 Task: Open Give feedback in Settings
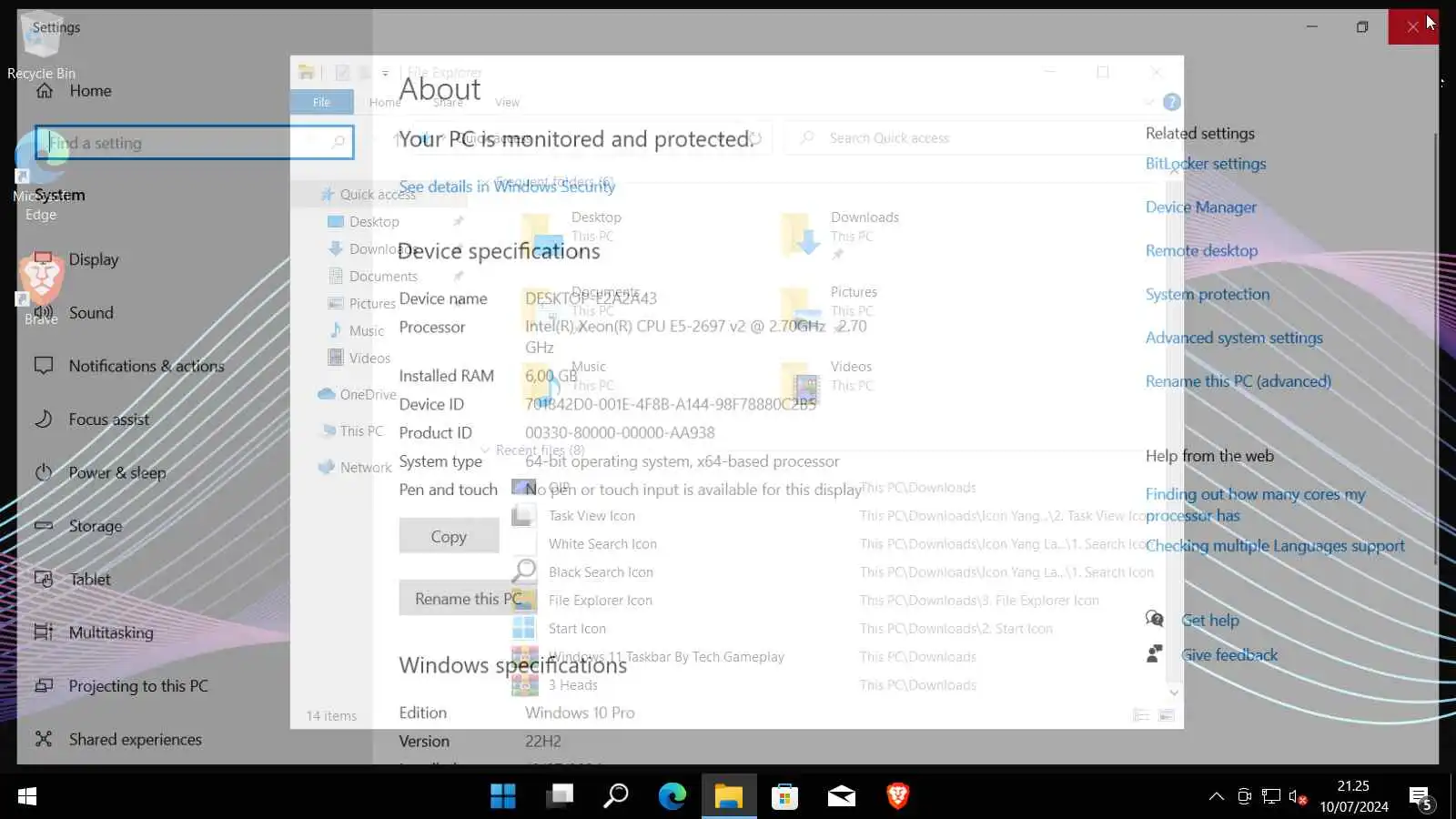click(1228, 655)
